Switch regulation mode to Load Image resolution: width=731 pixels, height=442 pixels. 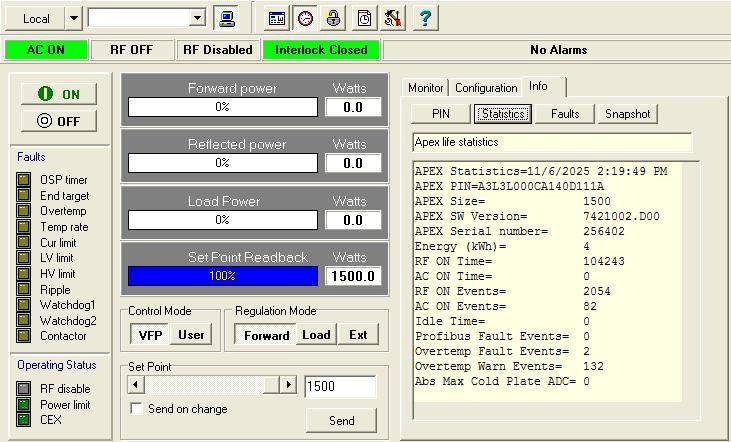tap(316, 335)
